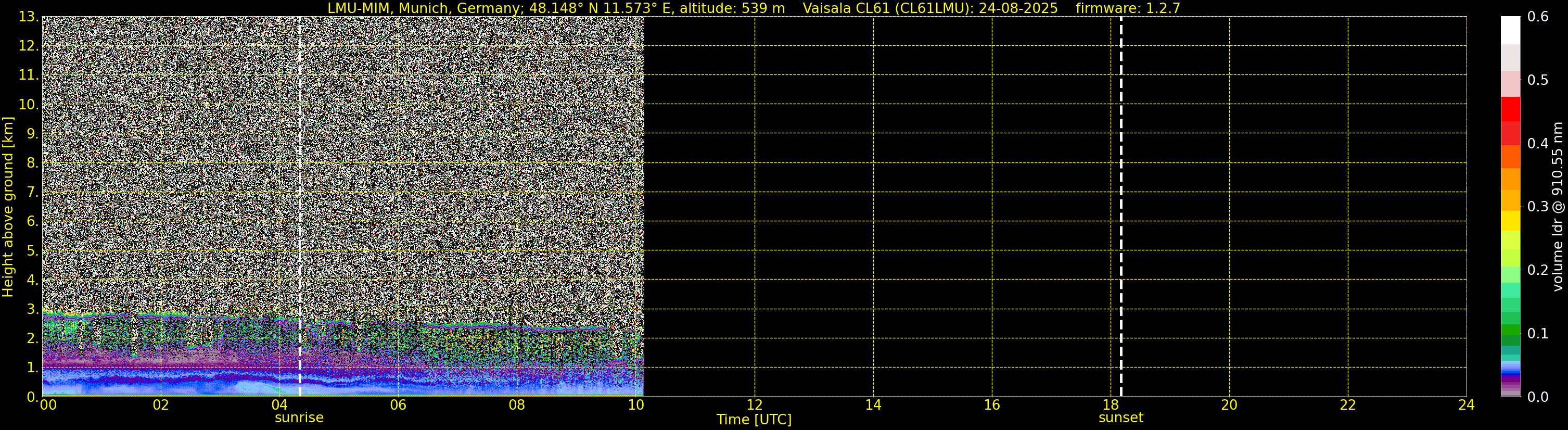Click the time axis tick '00'
This screenshot has width=1568, height=430.
48,405
